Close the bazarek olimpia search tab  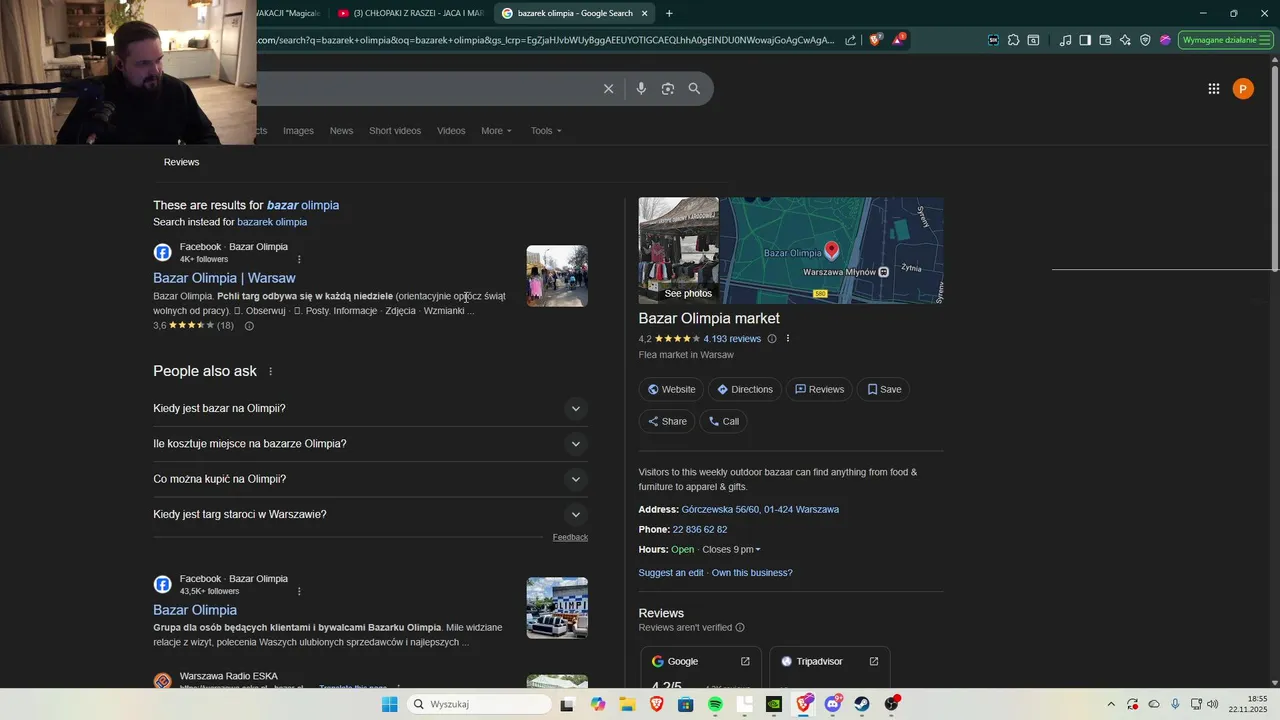(645, 13)
